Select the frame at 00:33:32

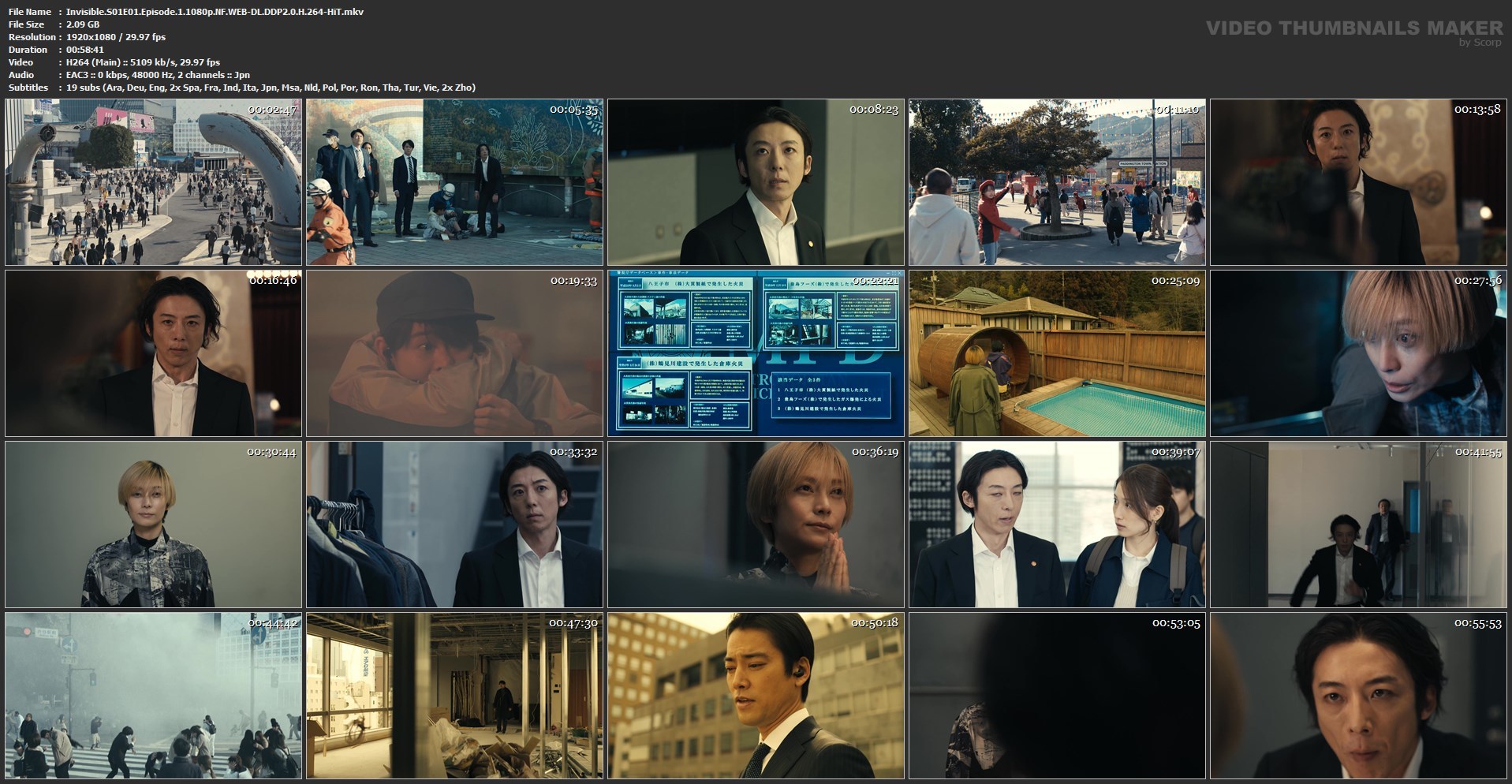coord(454,525)
